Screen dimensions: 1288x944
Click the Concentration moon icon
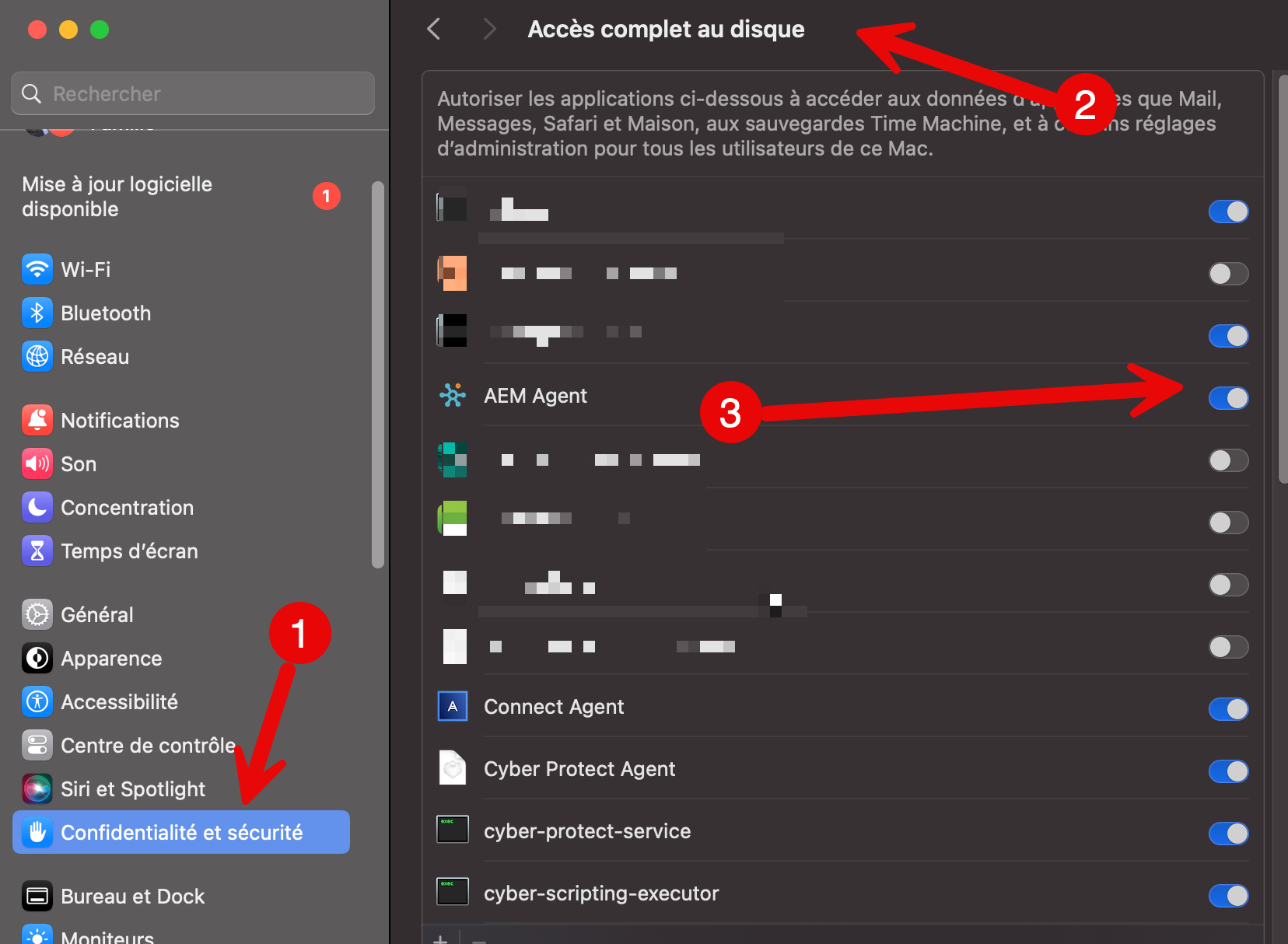tap(37, 508)
